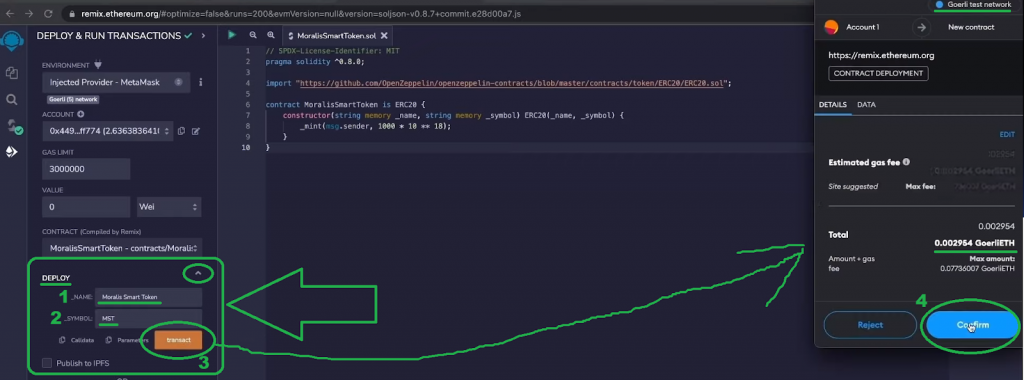Open the File Explorer sidebar icon

[11, 73]
